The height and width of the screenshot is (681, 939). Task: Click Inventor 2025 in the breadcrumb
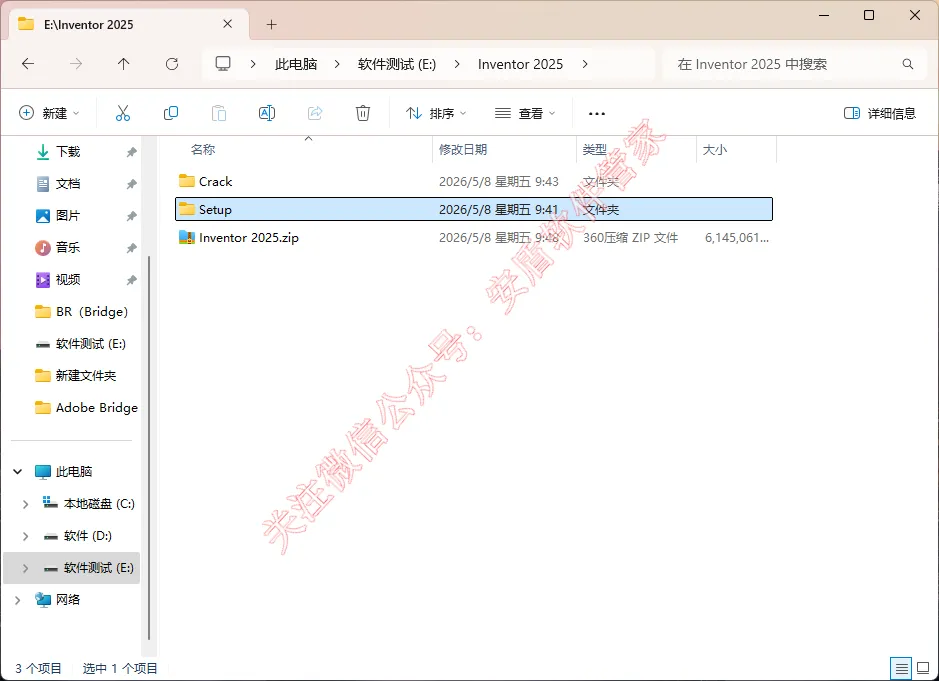[x=520, y=64]
